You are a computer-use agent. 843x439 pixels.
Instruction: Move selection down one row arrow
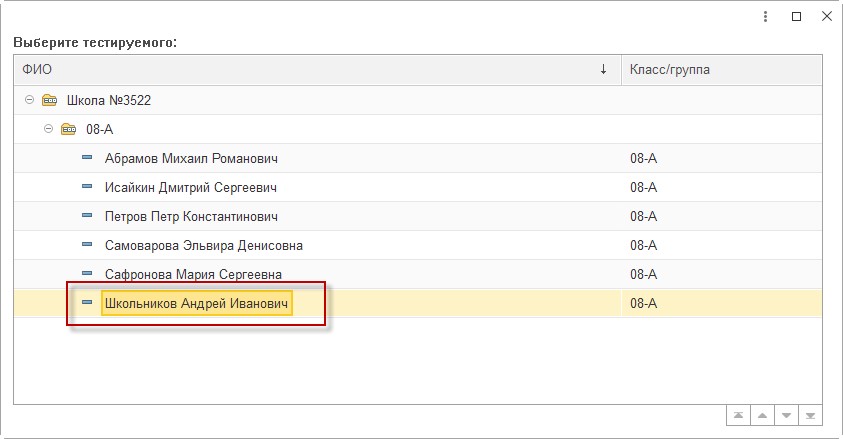pyautogui.click(x=787, y=415)
